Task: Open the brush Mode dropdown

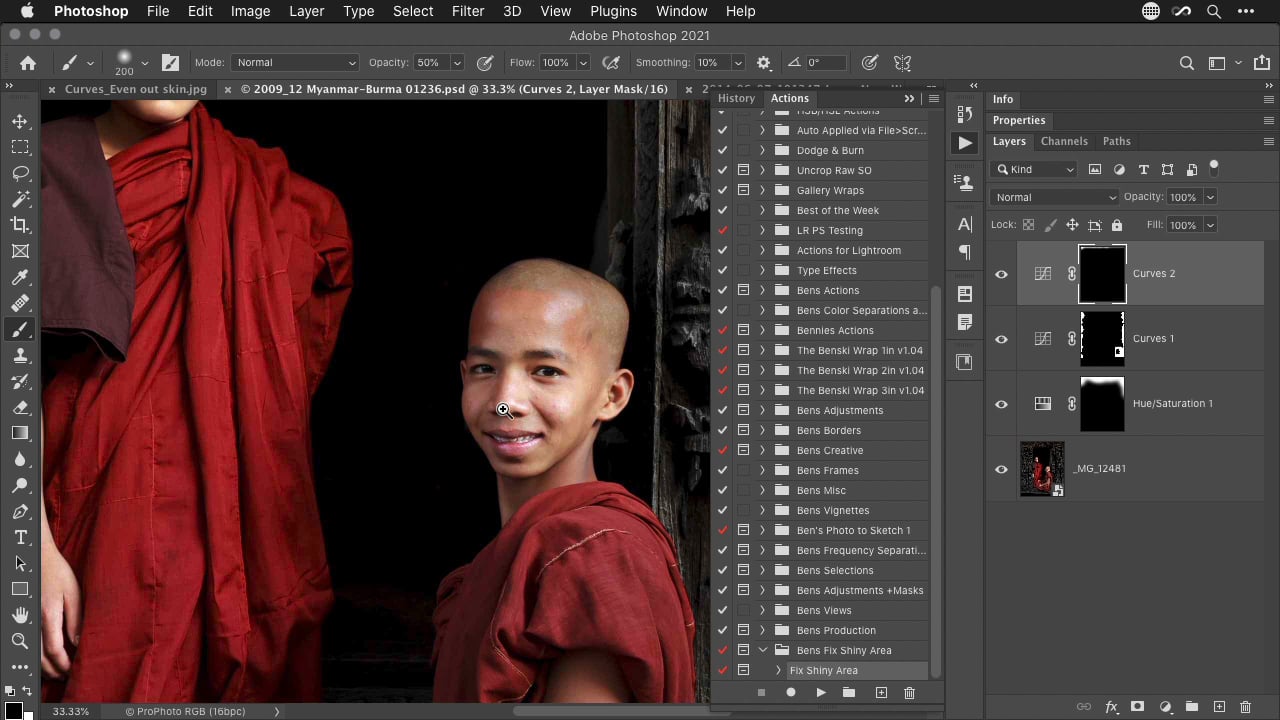Action: [x=295, y=62]
